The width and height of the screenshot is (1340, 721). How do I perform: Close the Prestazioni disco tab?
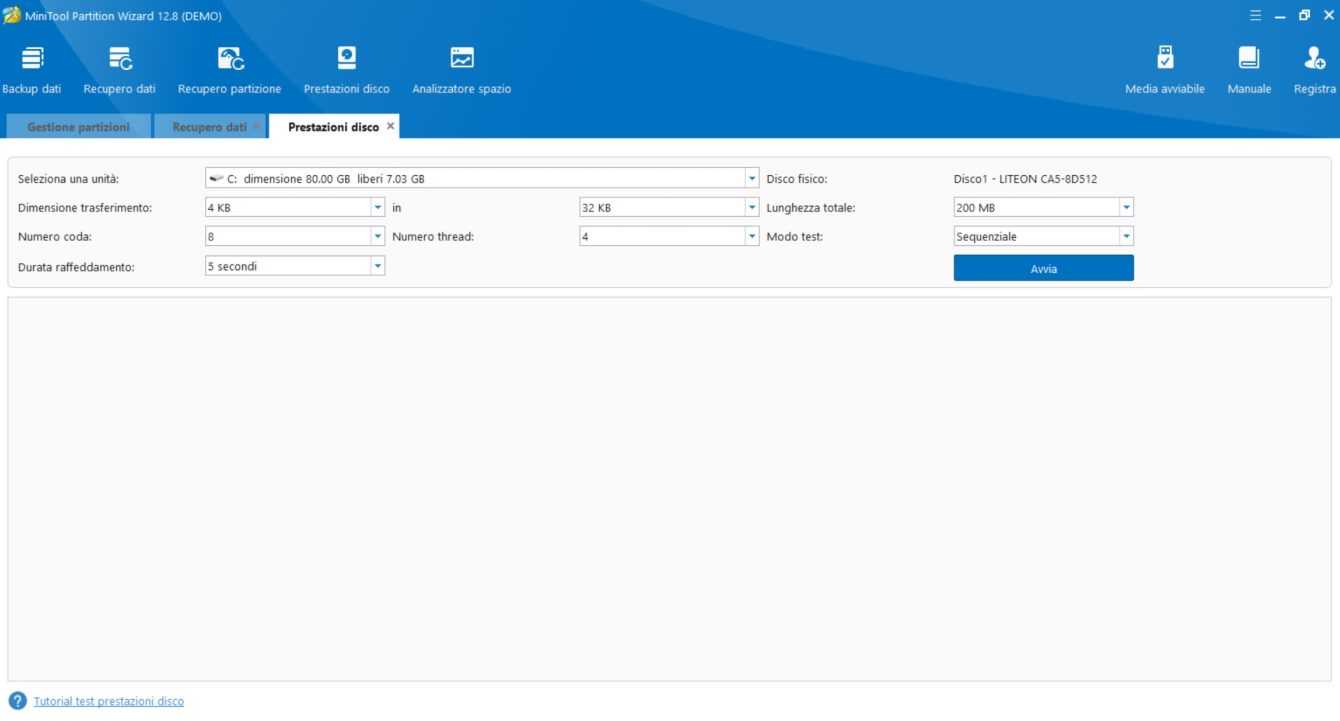pyautogui.click(x=391, y=126)
